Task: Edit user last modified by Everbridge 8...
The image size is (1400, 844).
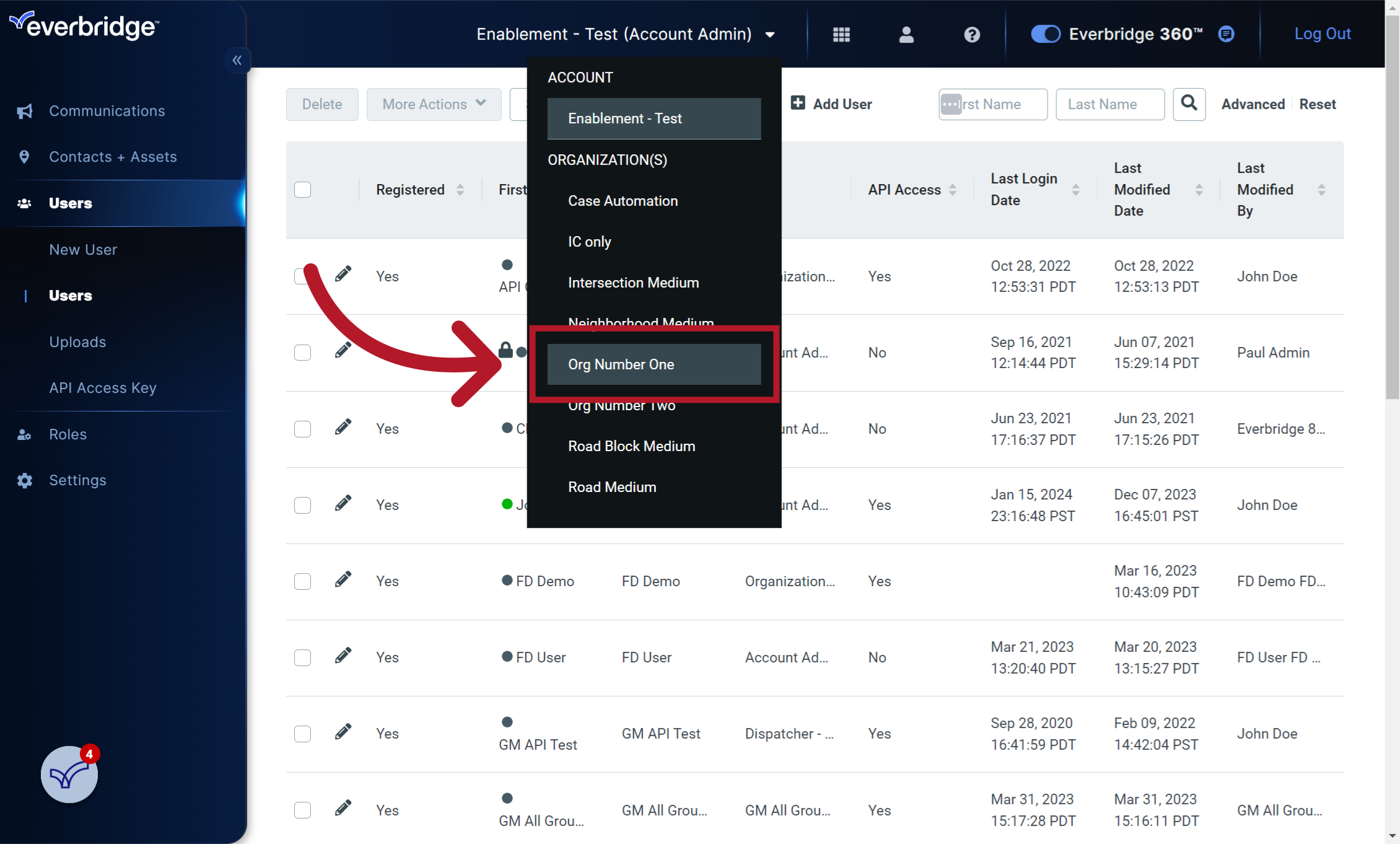Action: 343,427
